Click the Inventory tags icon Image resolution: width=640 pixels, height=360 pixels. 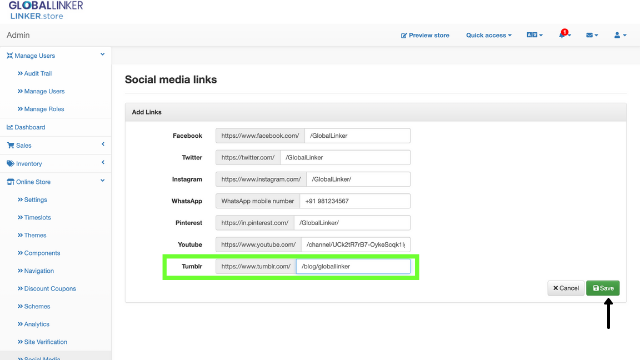(11, 164)
